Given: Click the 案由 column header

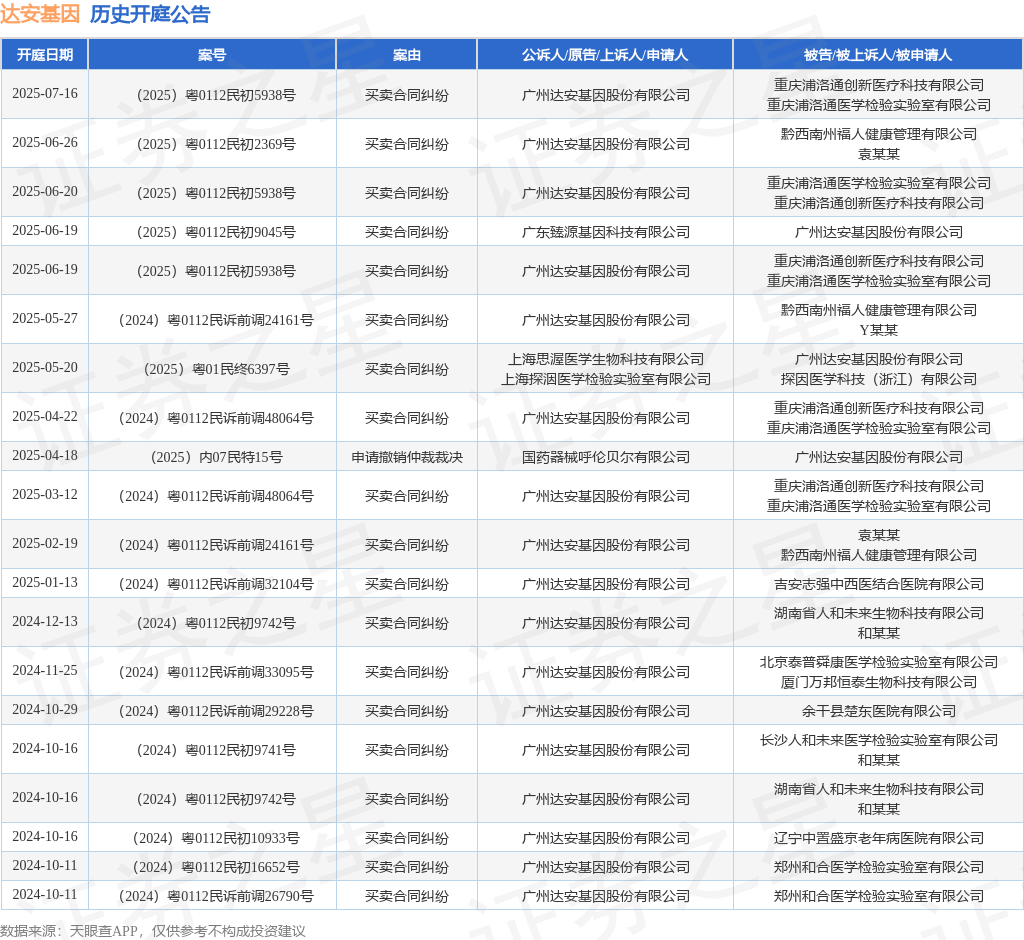Looking at the screenshot, I should 406,55.
